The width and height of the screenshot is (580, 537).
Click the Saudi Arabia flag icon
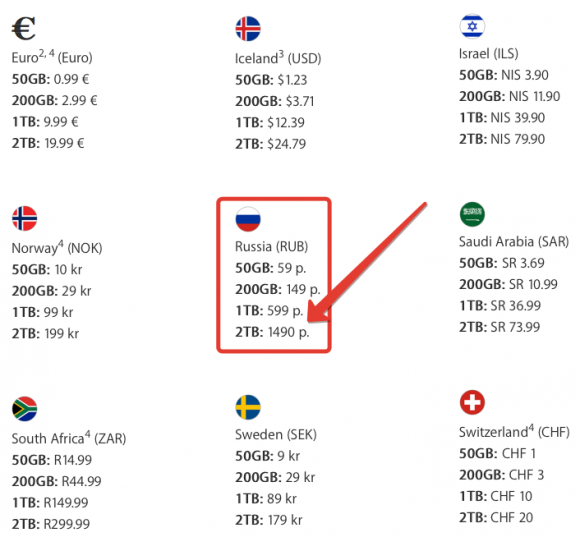click(x=472, y=215)
